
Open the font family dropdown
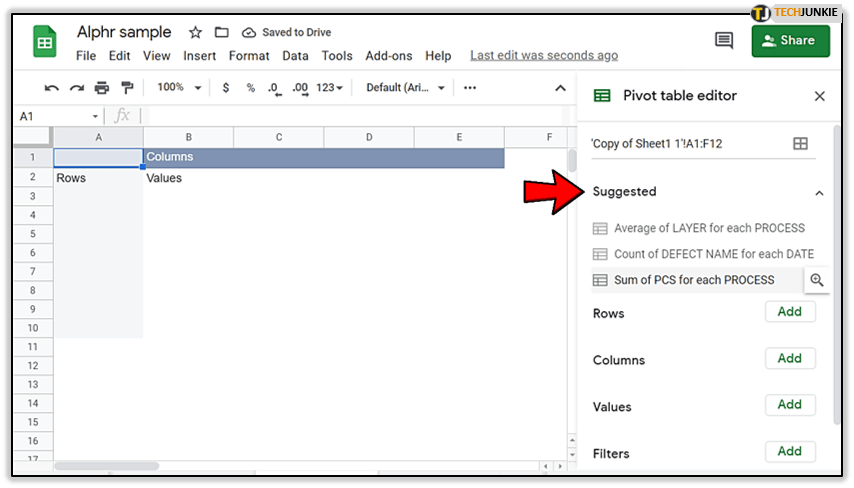(404, 88)
